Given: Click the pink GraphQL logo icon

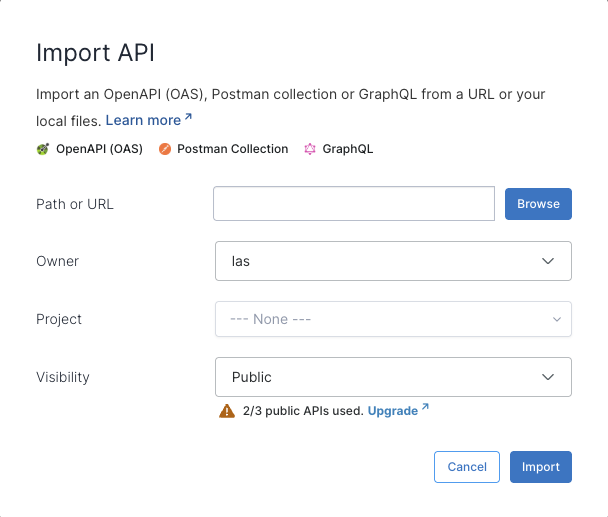Looking at the screenshot, I should (310, 149).
